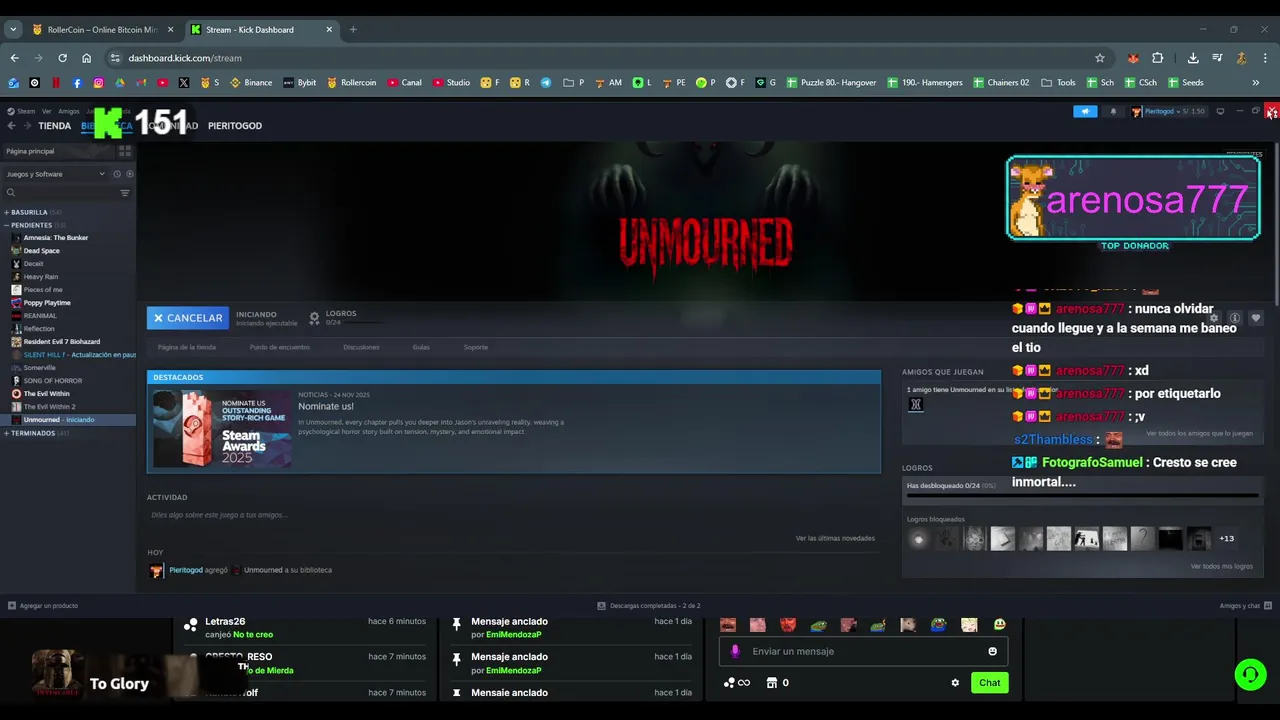1280x720 pixels.
Task: Click Ver las últimas novedades
Action: pos(835,538)
